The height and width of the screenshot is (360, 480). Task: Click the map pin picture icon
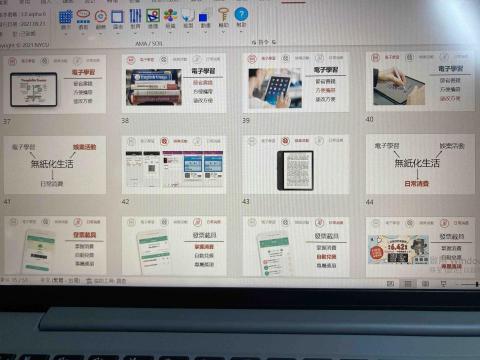tap(153, 16)
